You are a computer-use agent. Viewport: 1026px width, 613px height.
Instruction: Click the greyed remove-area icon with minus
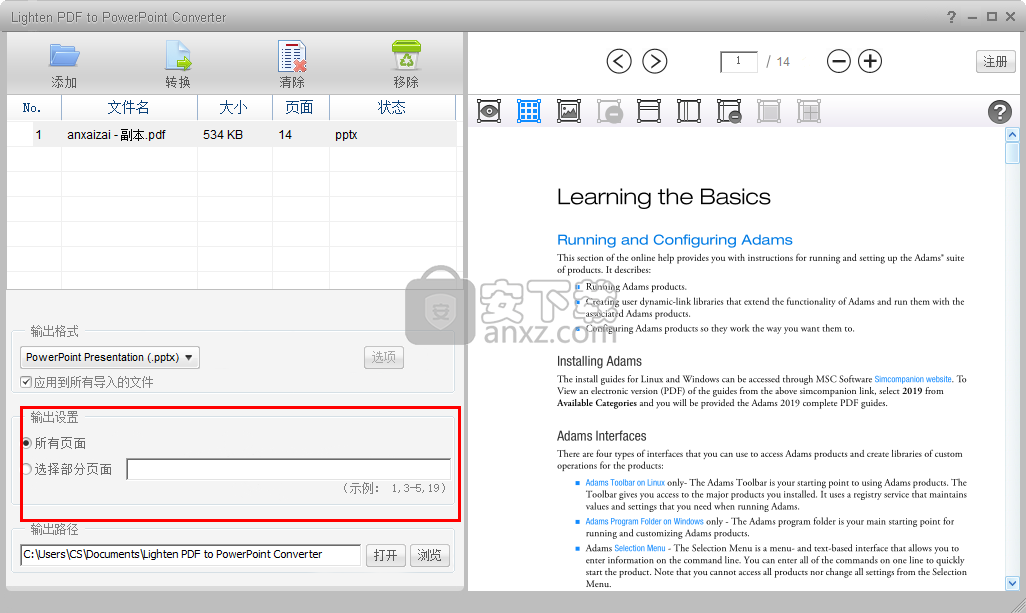click(x=609, y=111)
